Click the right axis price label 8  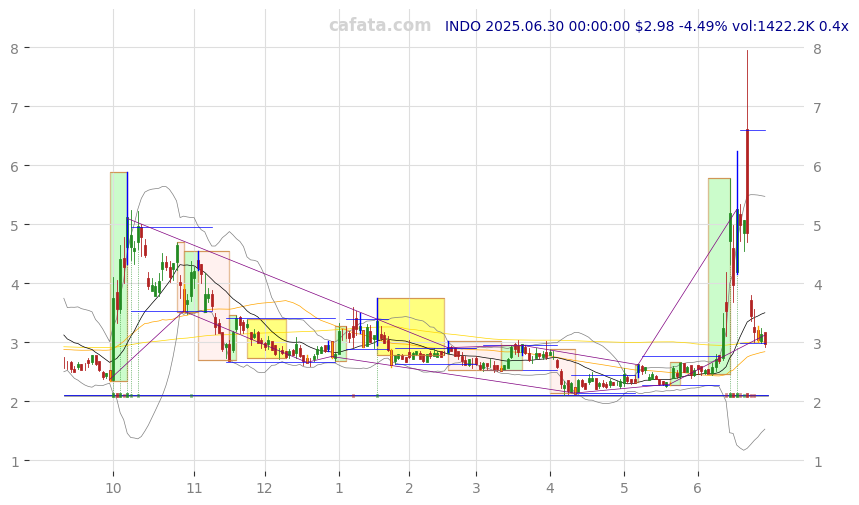817,49
